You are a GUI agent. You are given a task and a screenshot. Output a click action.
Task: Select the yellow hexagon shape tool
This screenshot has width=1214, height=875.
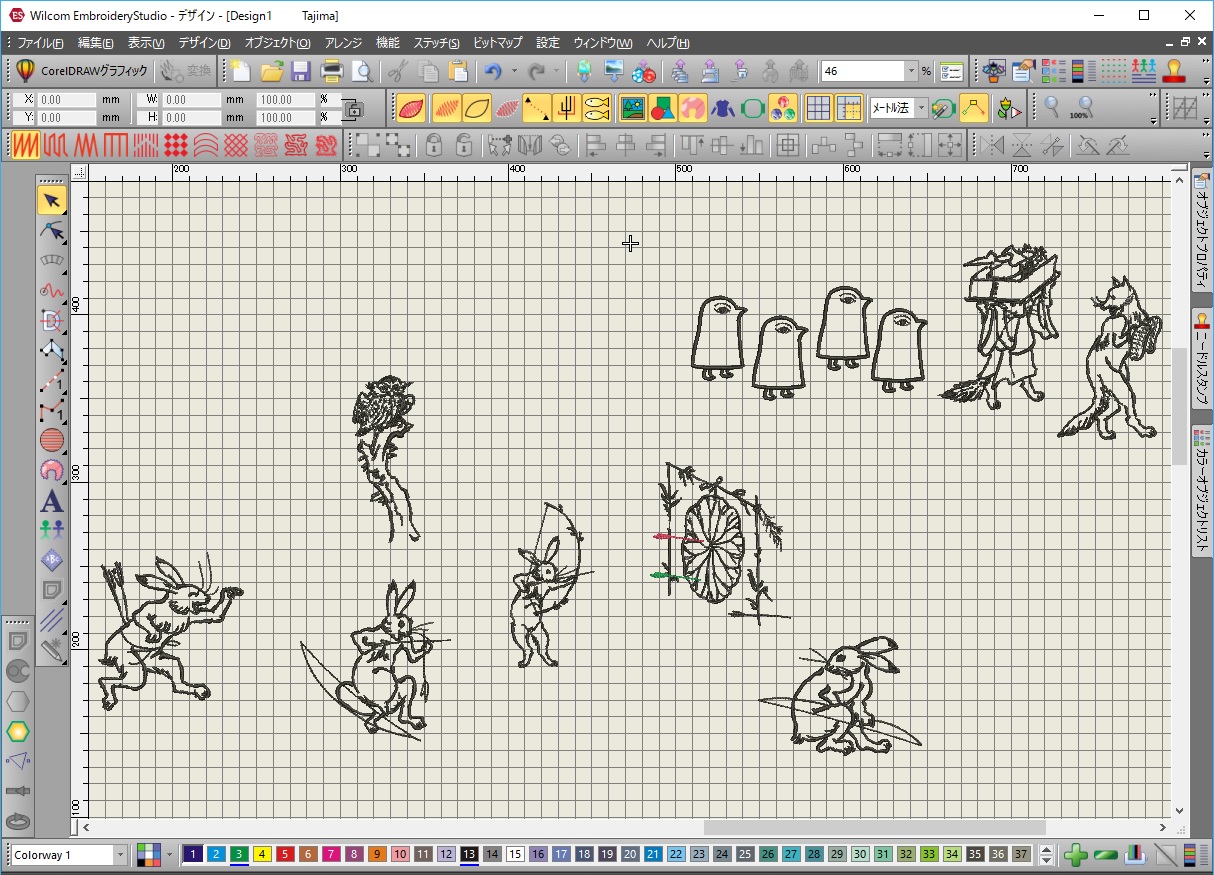[x=18, y=731]
